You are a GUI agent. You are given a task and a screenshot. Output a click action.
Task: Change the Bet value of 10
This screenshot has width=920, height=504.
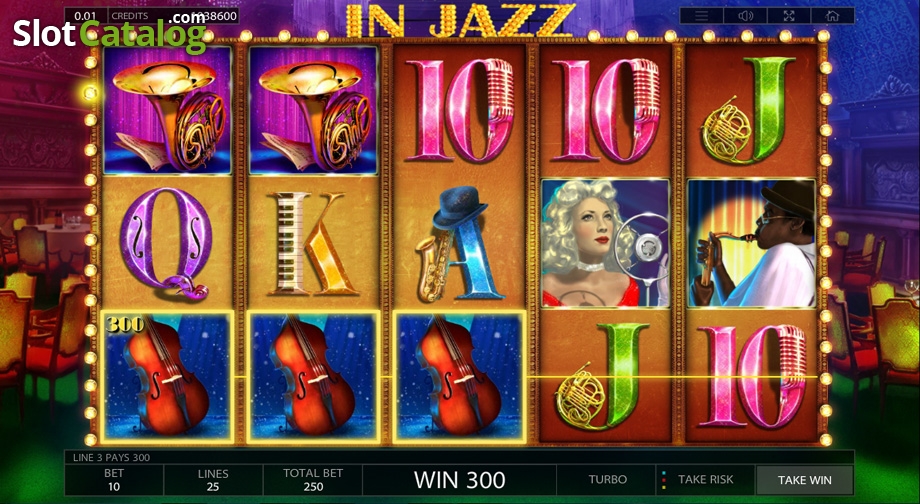tap(114, 479)
